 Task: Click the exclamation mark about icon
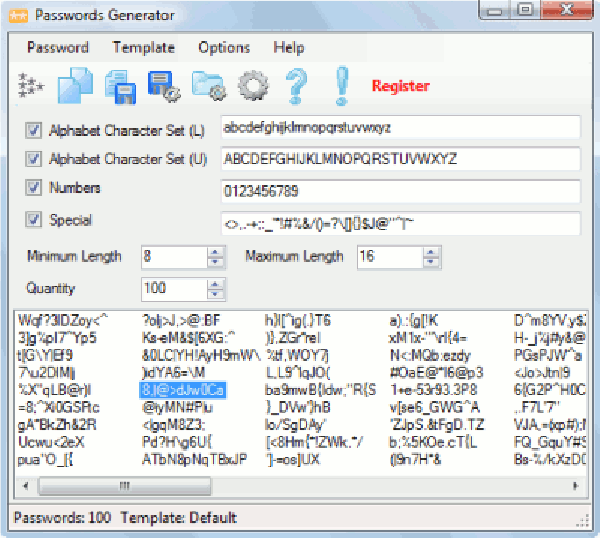341,86
